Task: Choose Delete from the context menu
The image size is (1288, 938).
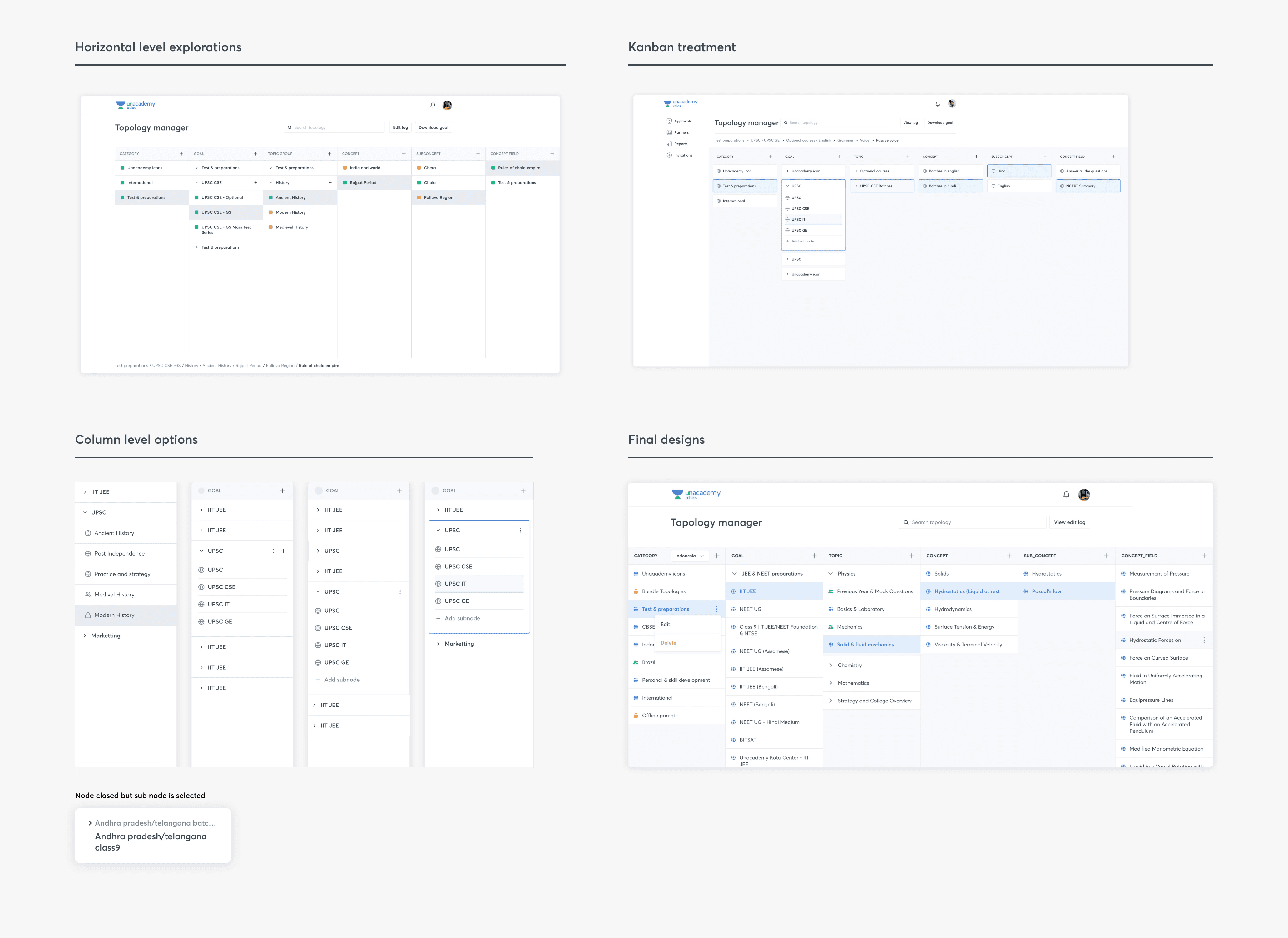Action: tap(668, 642)
